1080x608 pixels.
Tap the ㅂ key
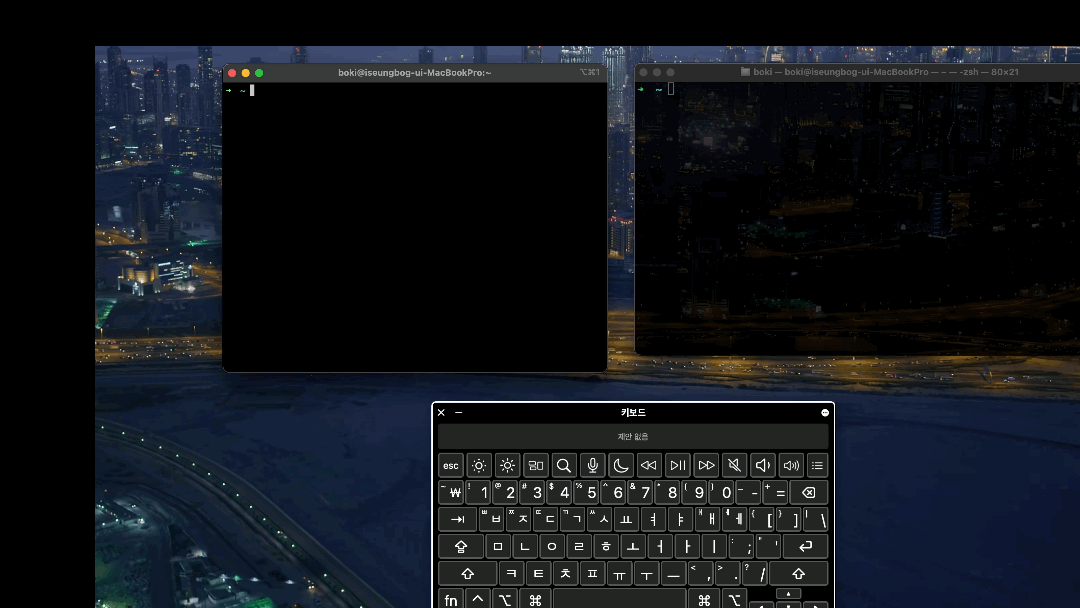coord(492,519)
